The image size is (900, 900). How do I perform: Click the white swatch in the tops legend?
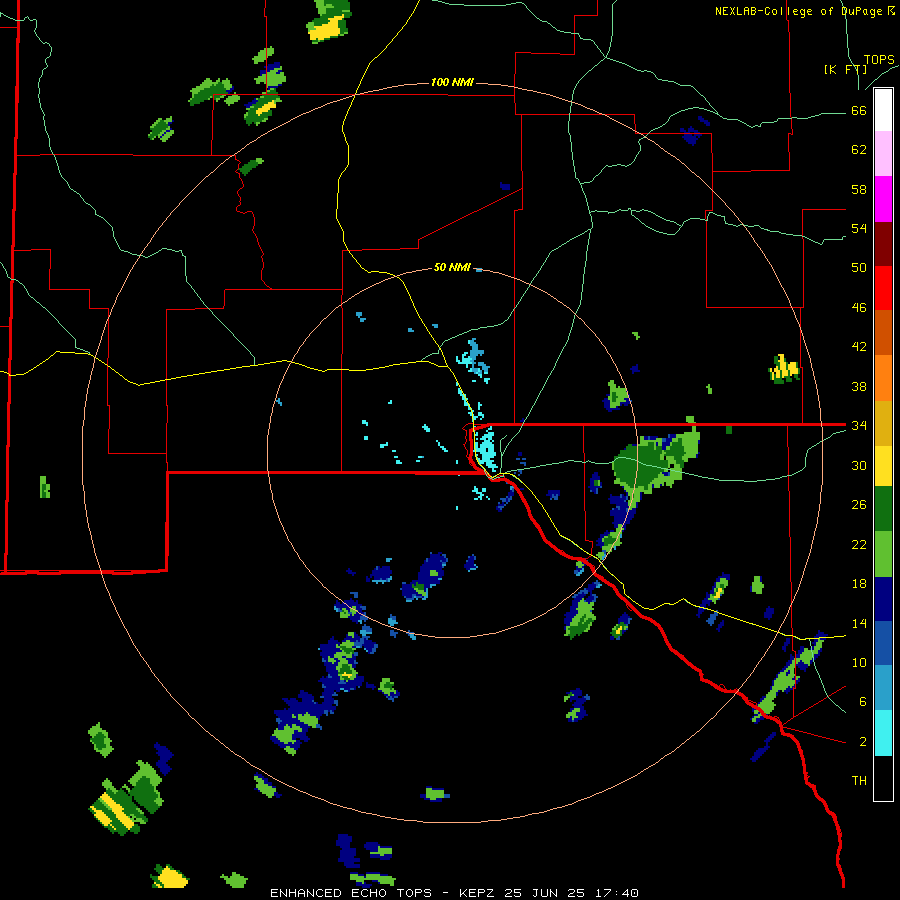pyautogui.click(x=883, y=110)
